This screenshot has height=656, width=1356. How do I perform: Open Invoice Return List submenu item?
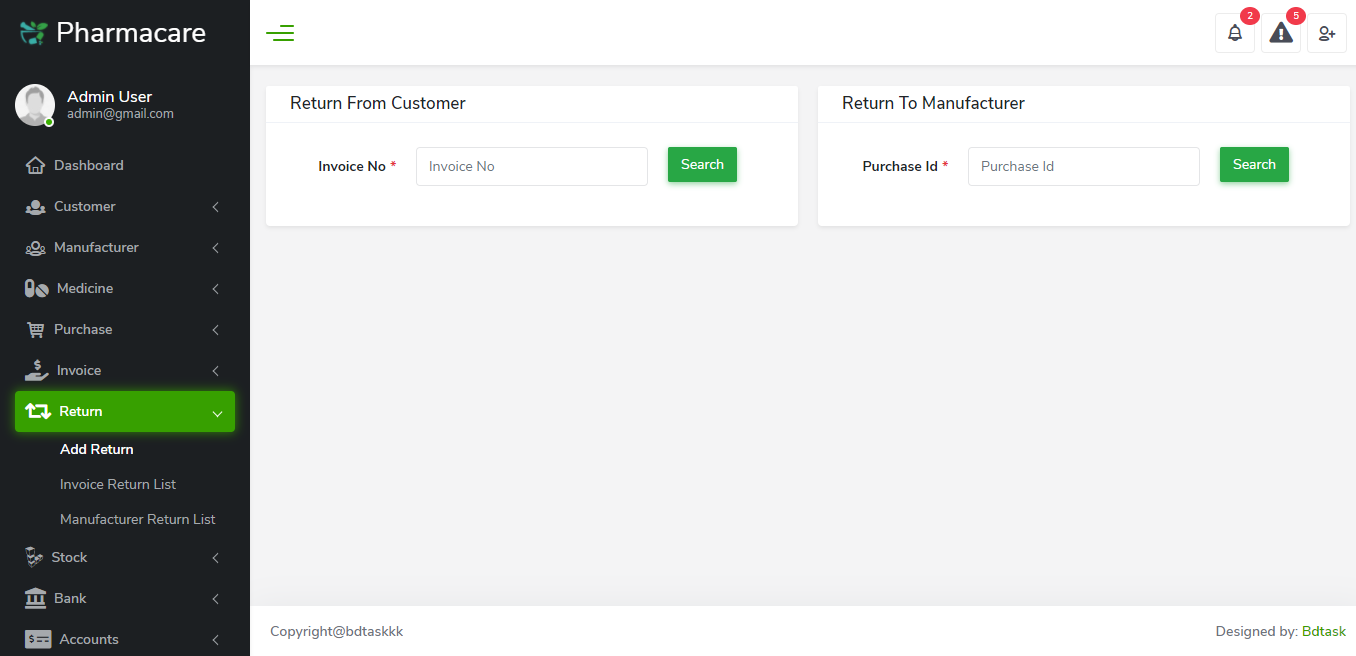pos(118,484)
